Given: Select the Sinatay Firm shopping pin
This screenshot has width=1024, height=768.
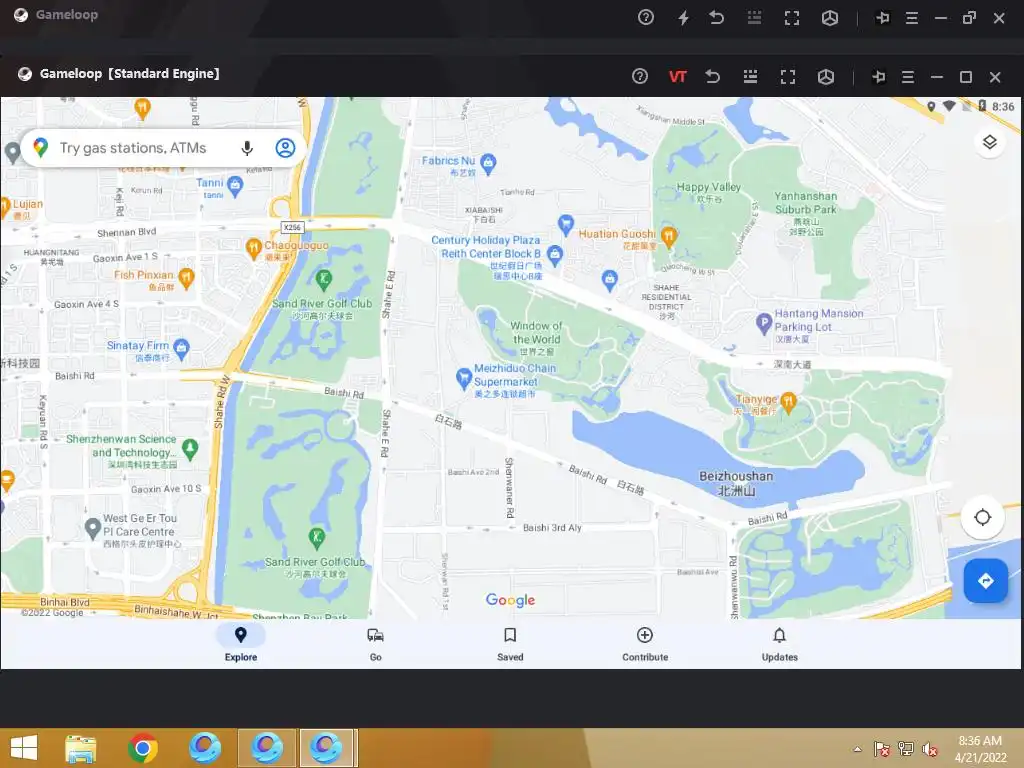Looking at the screenshot, I should (x=182, y=347).
